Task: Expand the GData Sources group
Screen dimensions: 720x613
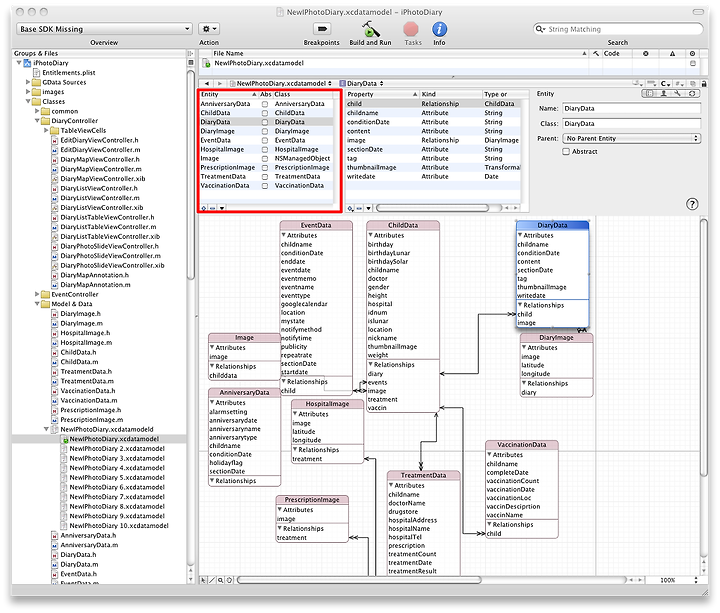Action: coord(28,82)
